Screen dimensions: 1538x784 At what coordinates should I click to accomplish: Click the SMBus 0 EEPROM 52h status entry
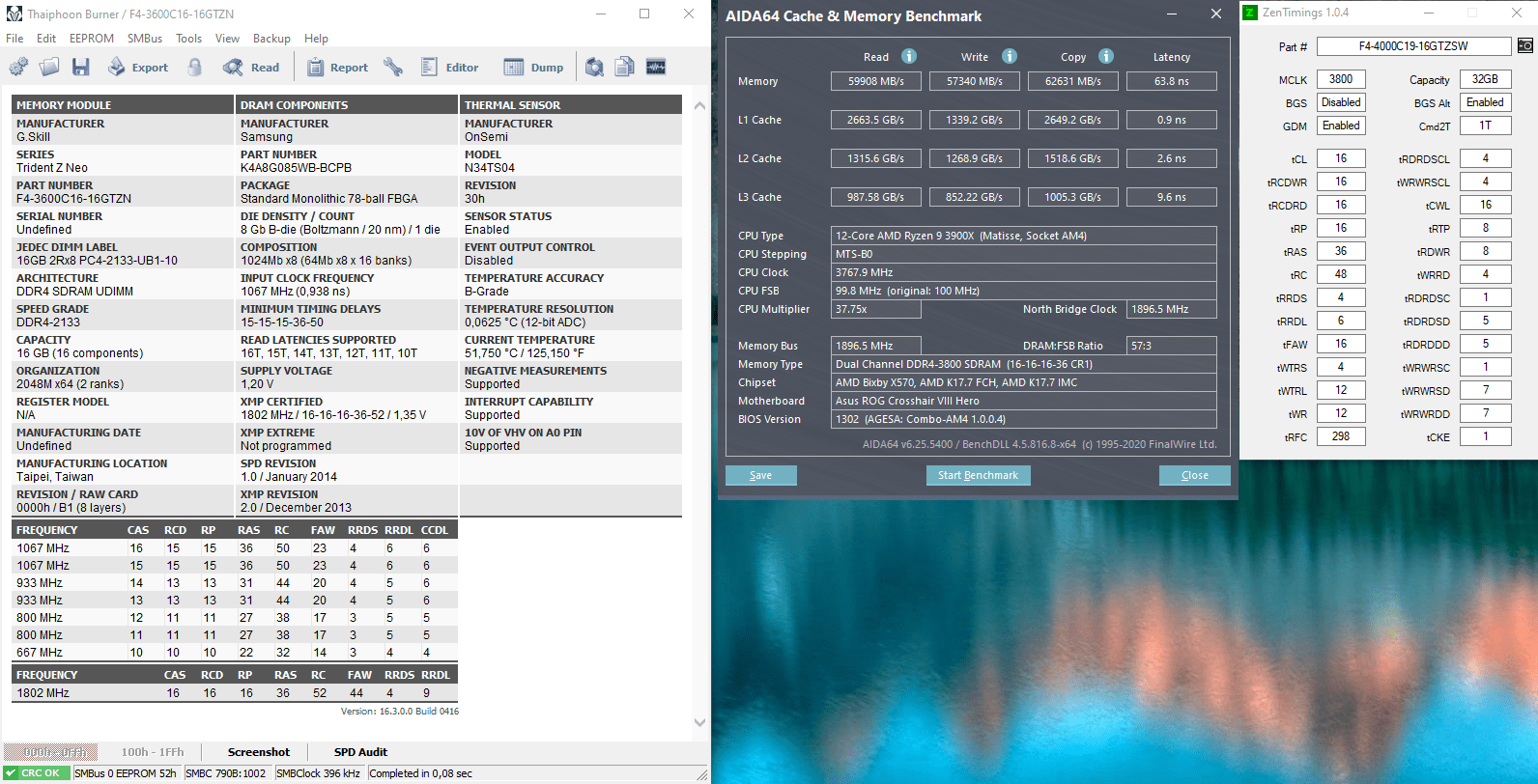click(x=126, y=773)
